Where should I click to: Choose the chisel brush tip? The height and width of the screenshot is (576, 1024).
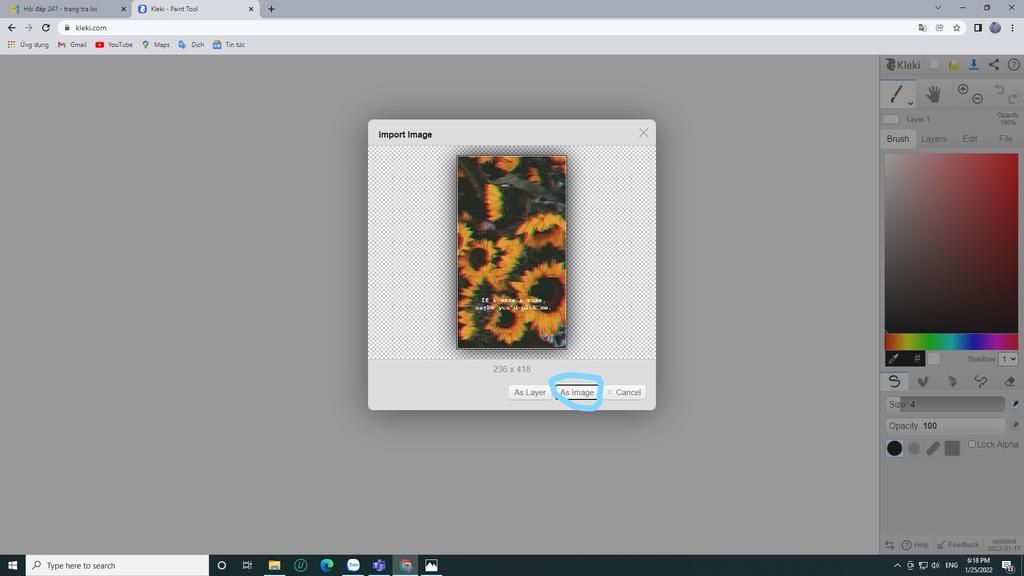[933, 448]
